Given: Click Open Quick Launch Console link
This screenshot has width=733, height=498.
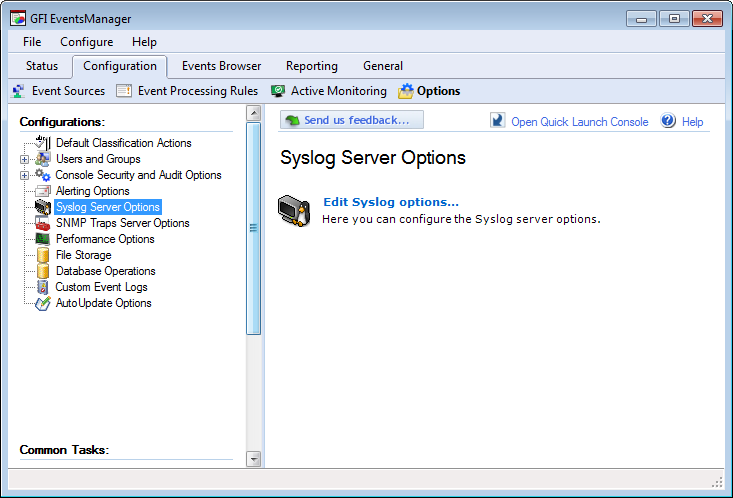Looking at the screenshot, I should [x=579, y=122].
